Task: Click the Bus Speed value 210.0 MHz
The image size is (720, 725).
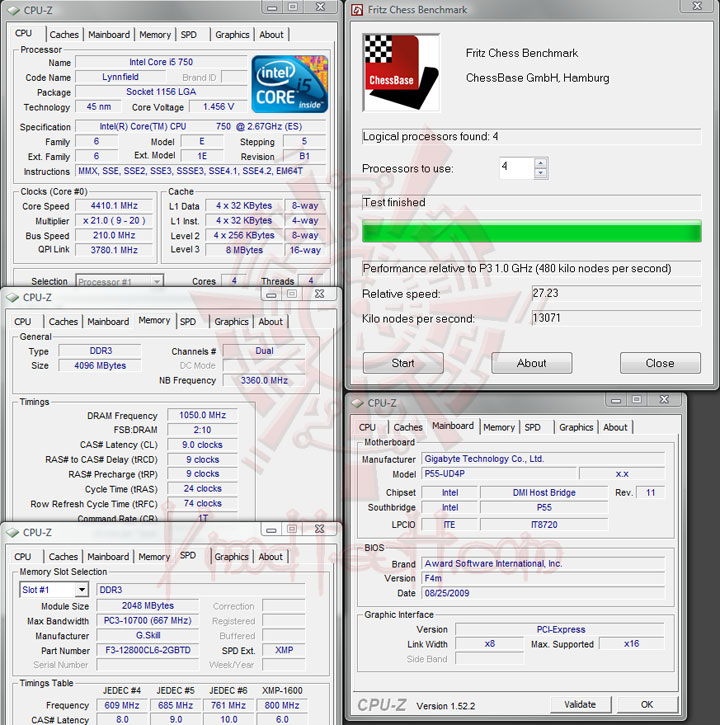Action: tap(114, 235)
